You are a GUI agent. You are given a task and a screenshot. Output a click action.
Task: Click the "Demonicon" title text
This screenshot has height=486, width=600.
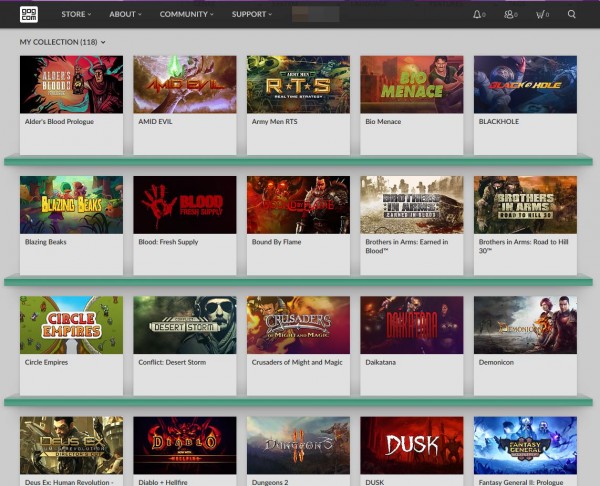[496, 362]
